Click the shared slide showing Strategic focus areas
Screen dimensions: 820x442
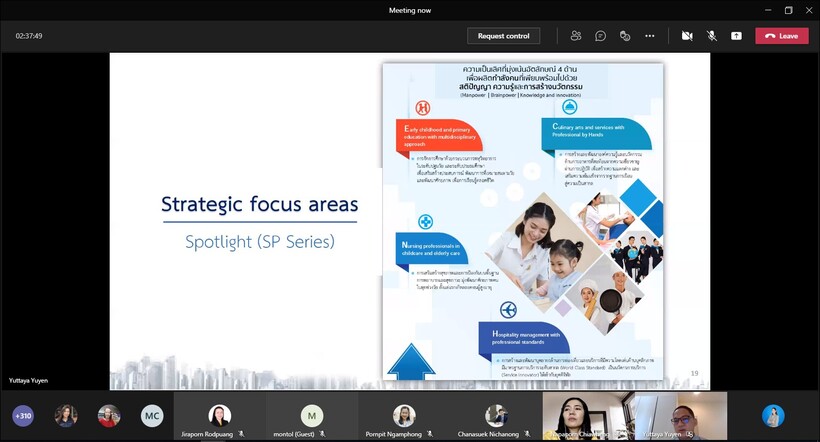[410, 220]
